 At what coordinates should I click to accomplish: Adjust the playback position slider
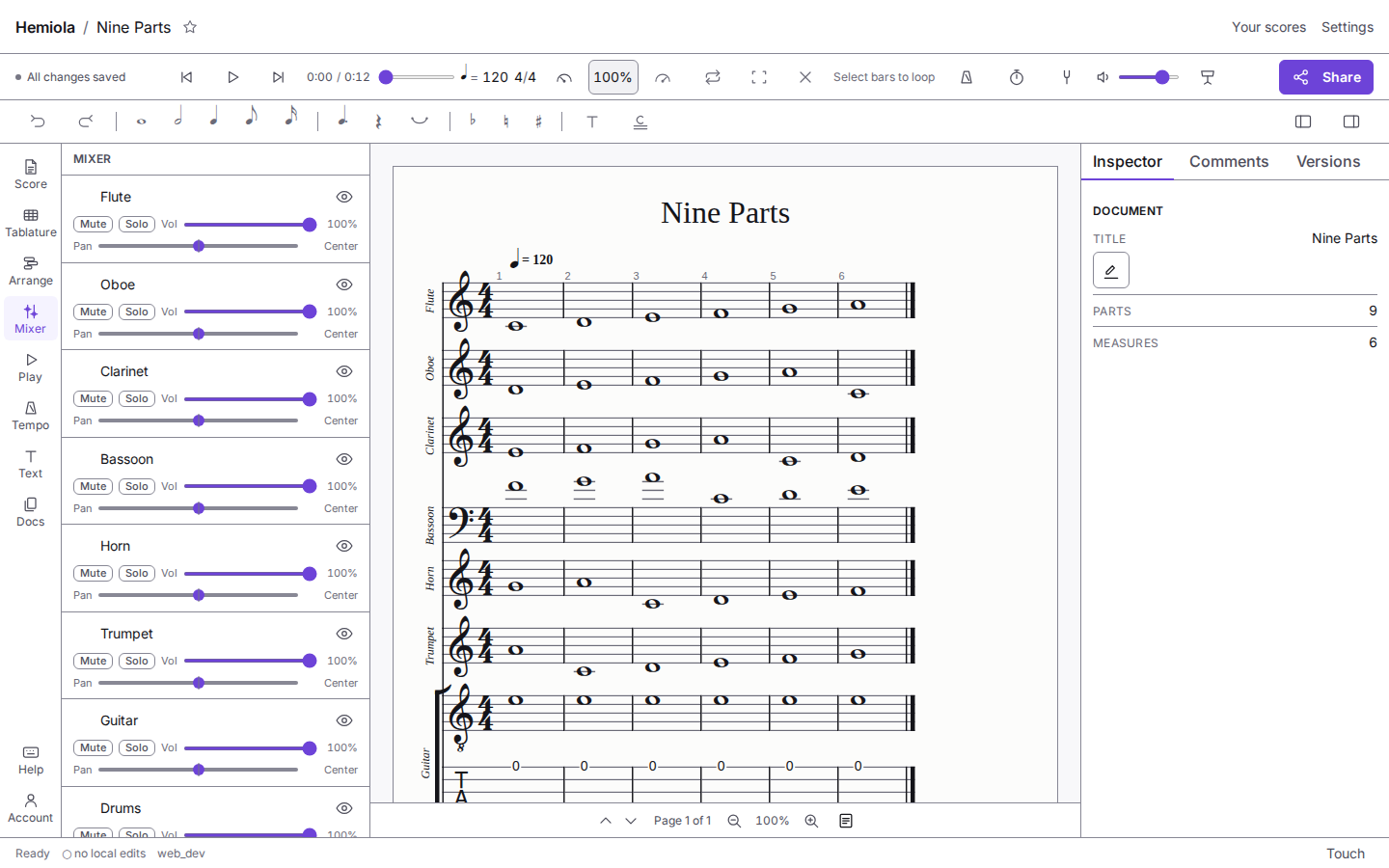417,77
